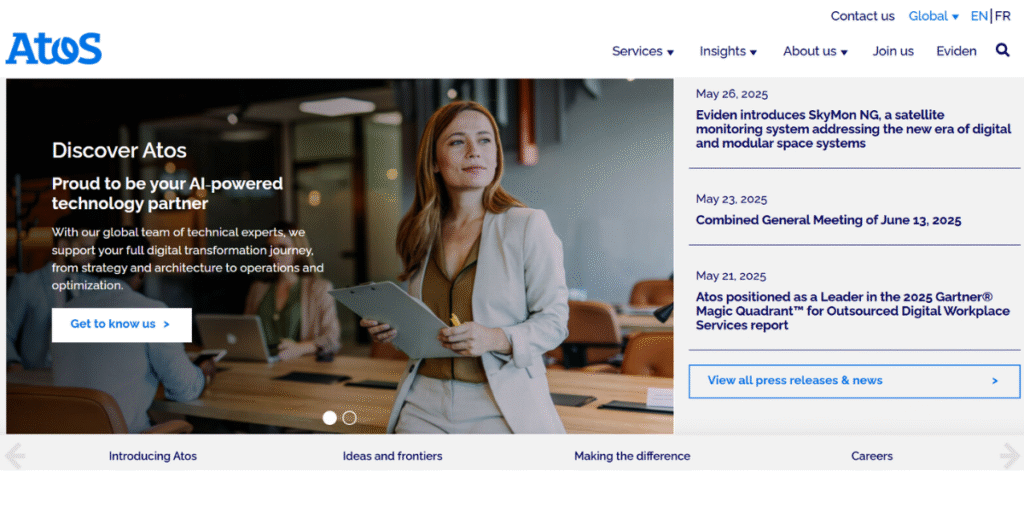
Task: Select Making the difference tab
Action: [x=632, y=456]
